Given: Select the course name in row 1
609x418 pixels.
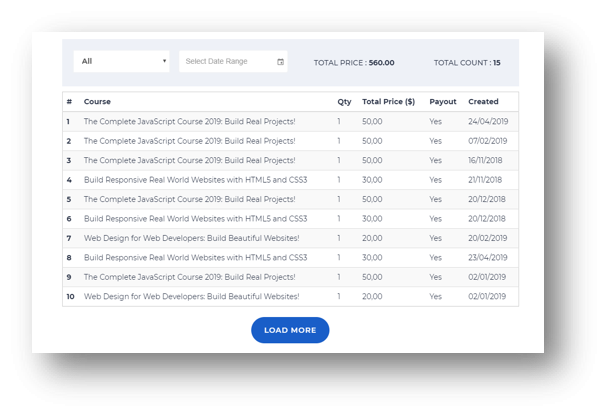Looking at the screenshot, I should click(x=189, y=122).
